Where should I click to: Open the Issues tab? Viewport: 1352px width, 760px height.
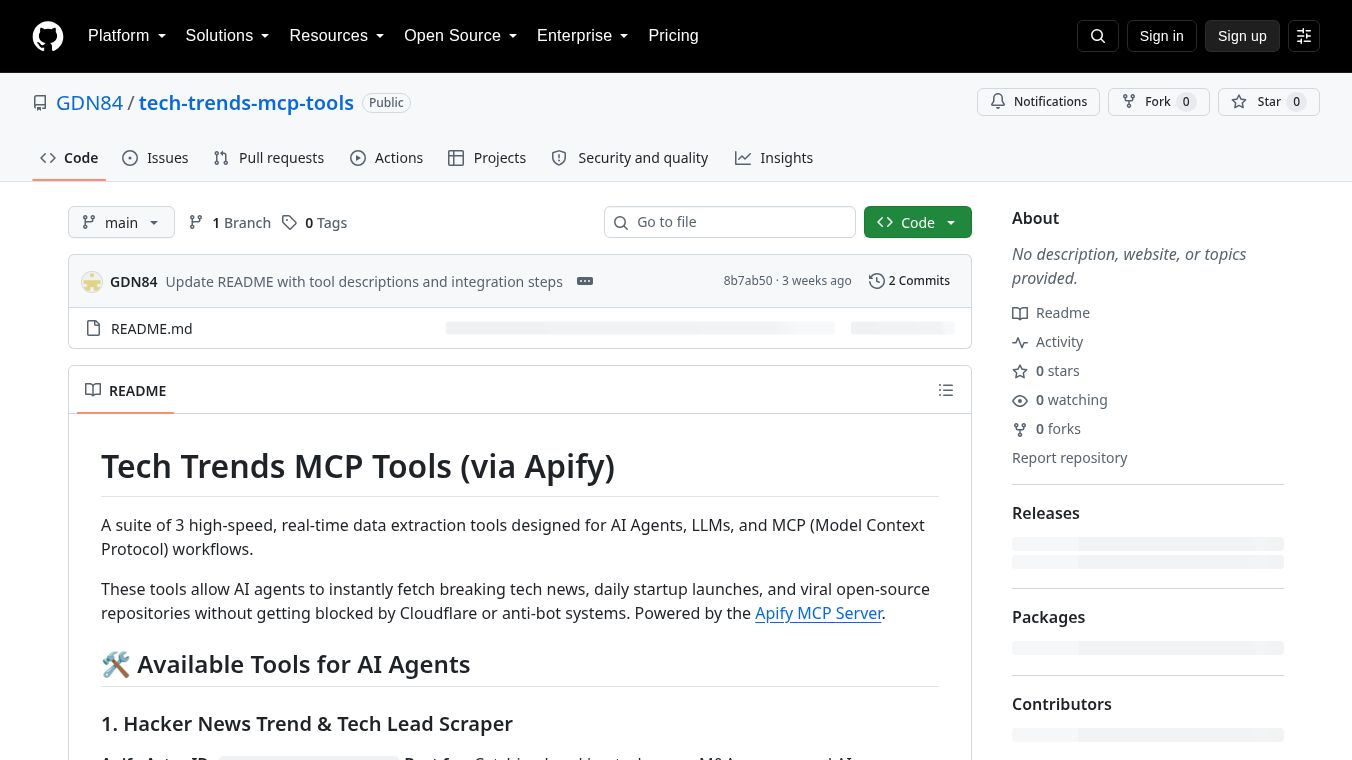coord(155,158)
